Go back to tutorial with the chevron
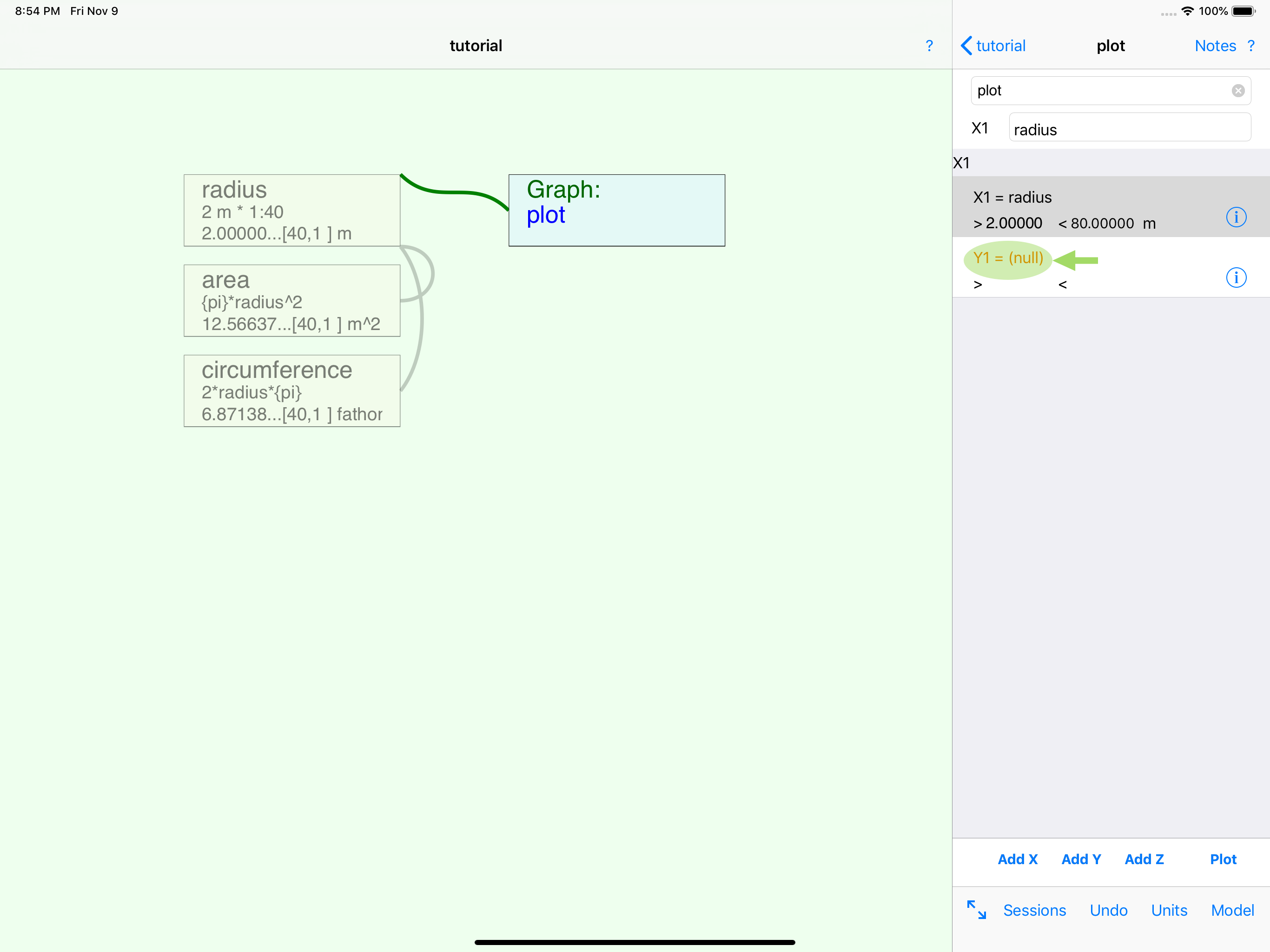1270x952 pixels. coord(967,46)
